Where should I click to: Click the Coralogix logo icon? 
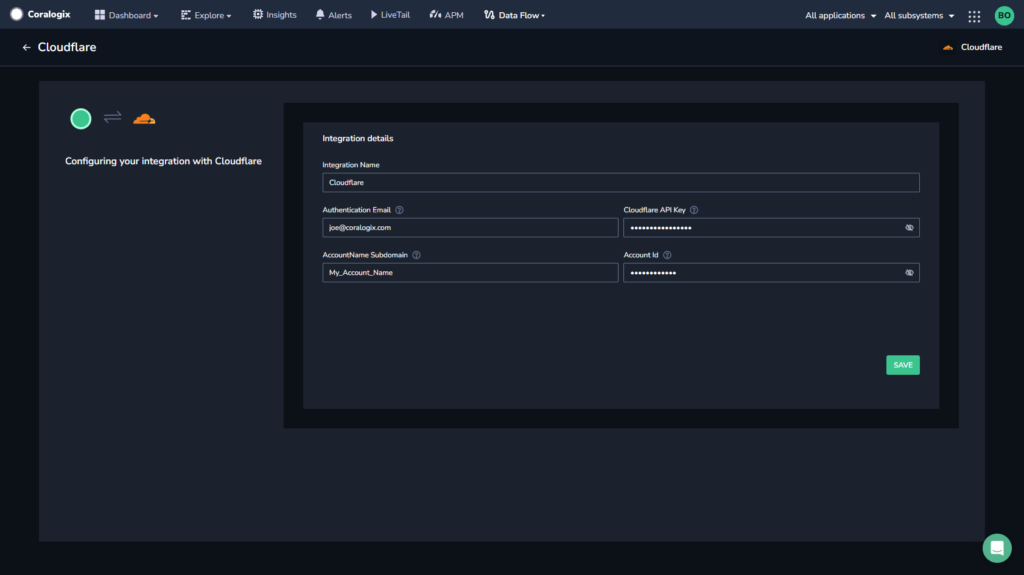click(x=16, y=14)
